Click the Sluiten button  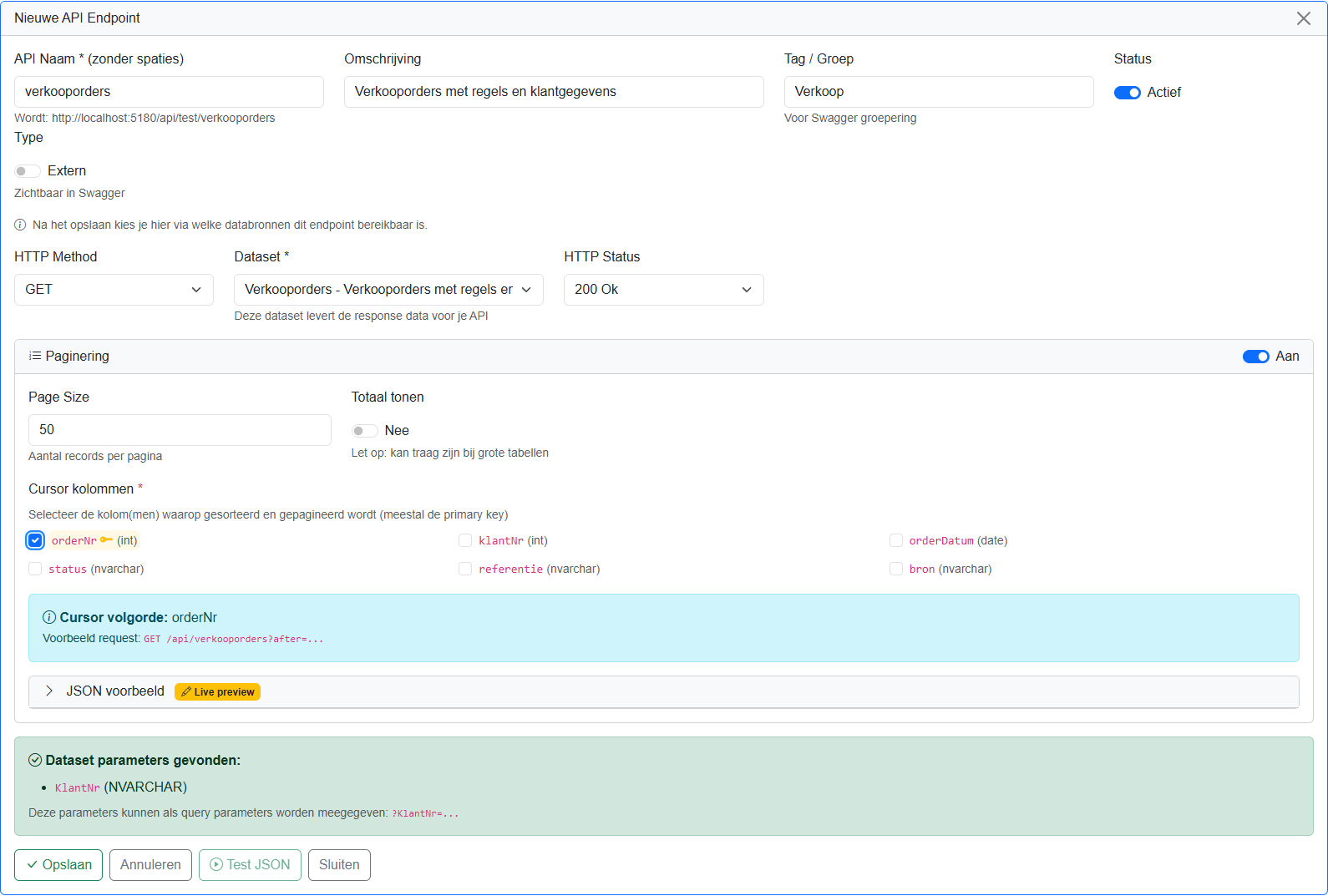[x=339, y=865]
